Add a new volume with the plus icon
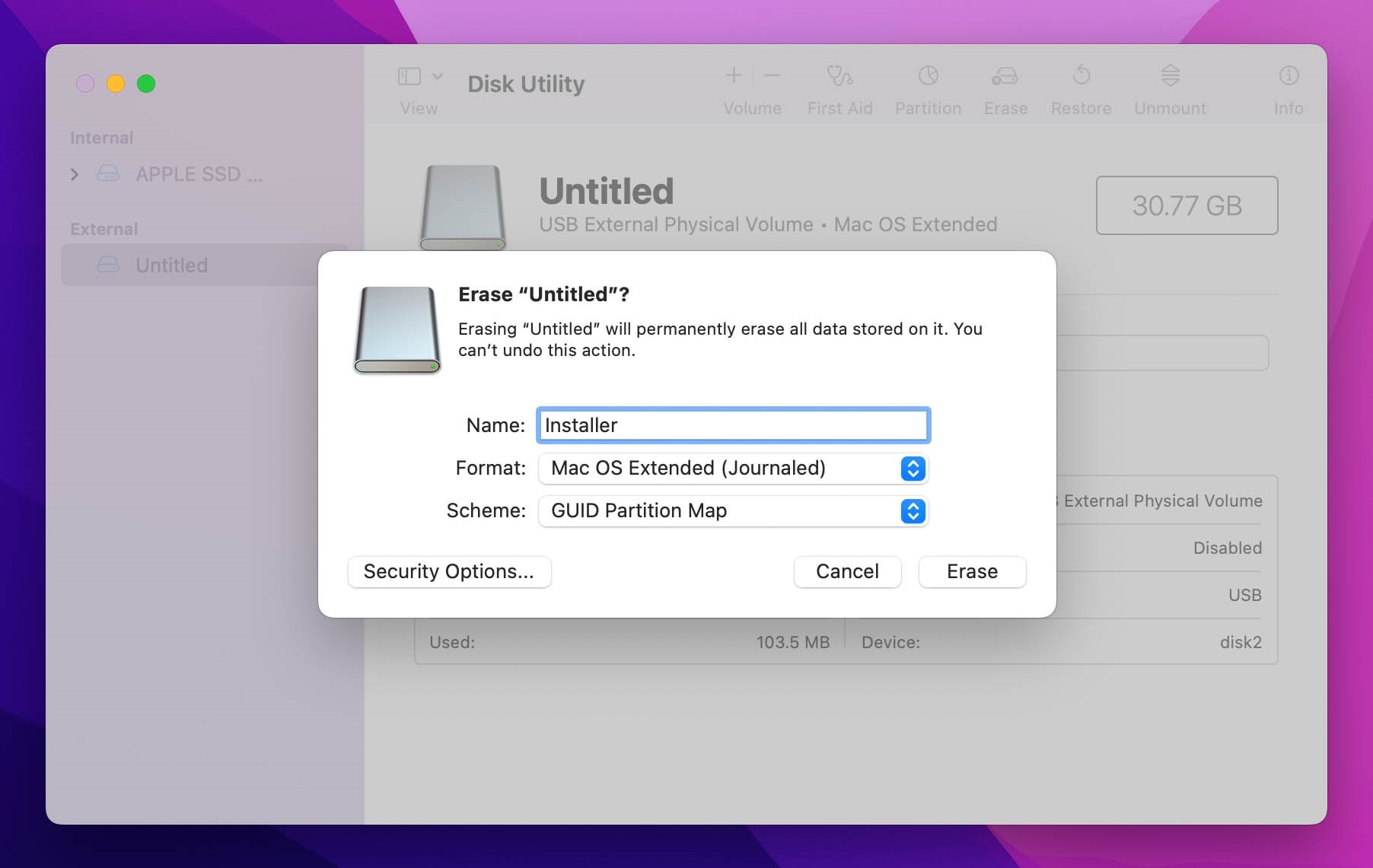Image resolution: width=1373 pixels, height=868 pixels. click(x=733, y=75)
